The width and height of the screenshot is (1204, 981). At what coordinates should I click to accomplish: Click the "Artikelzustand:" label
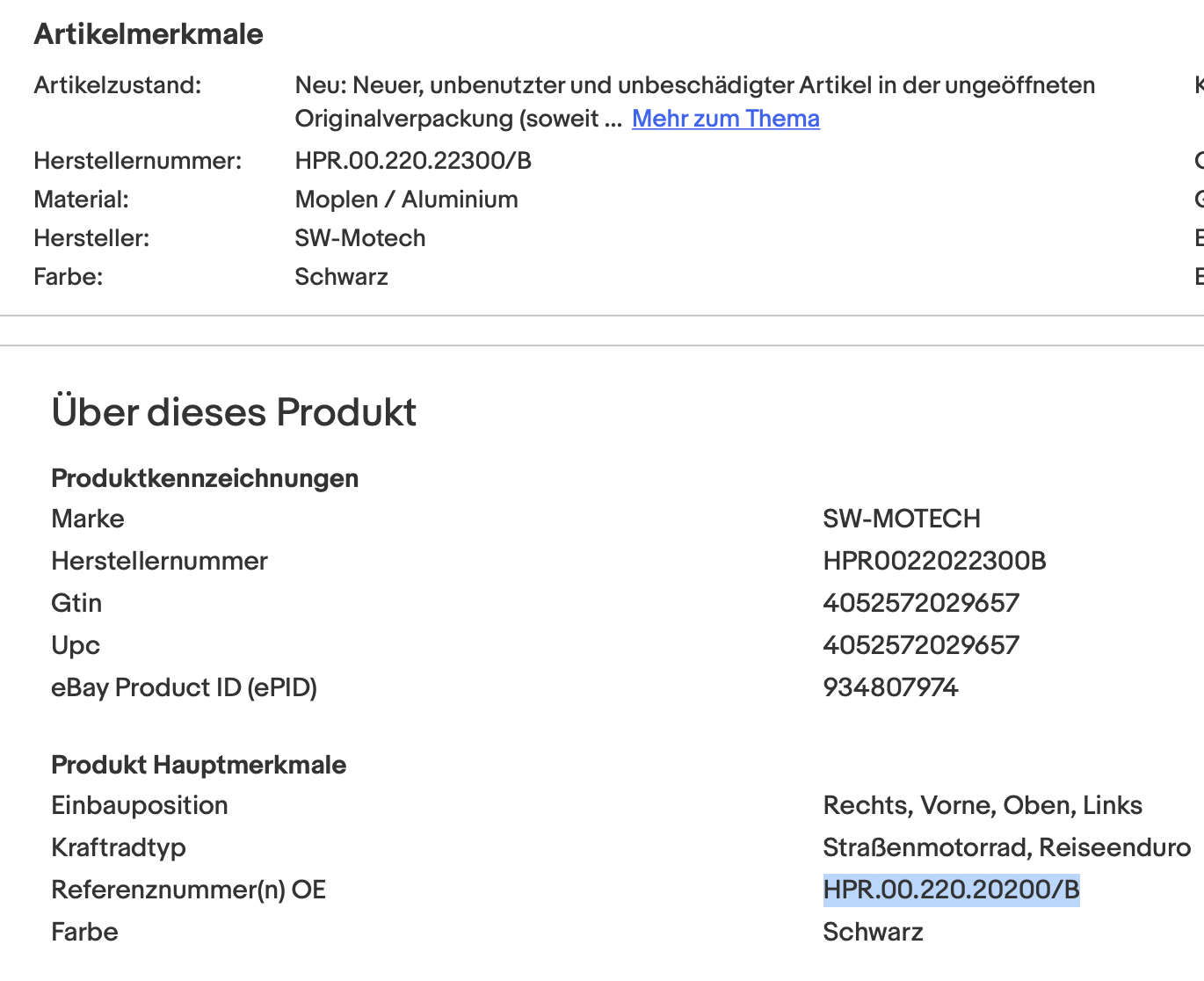click(x=117, y=85)
